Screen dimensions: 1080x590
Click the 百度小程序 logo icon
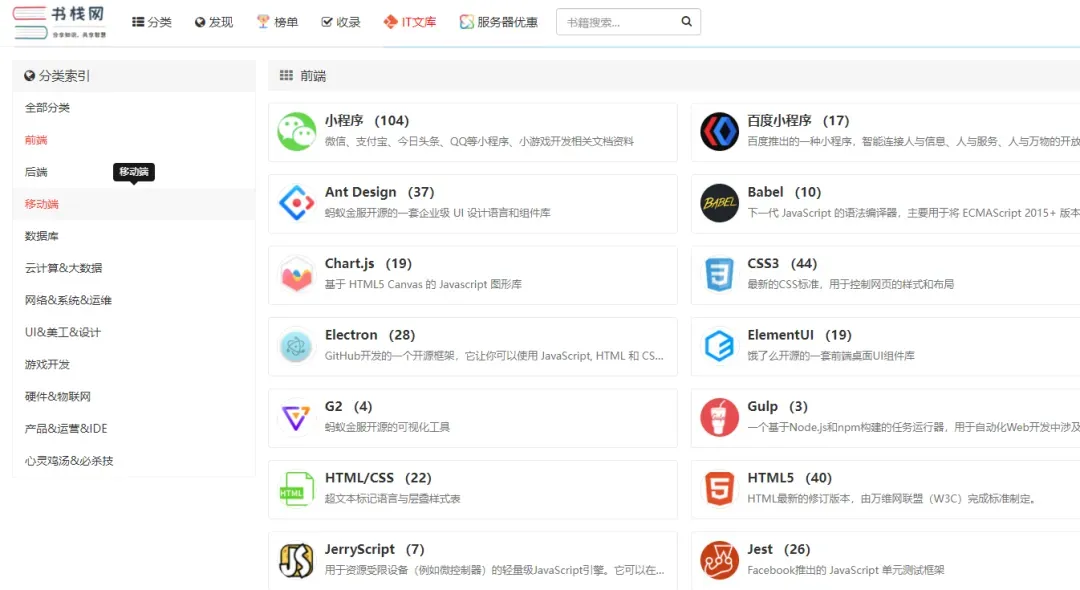pyautogui.click(x=719, y=131)
